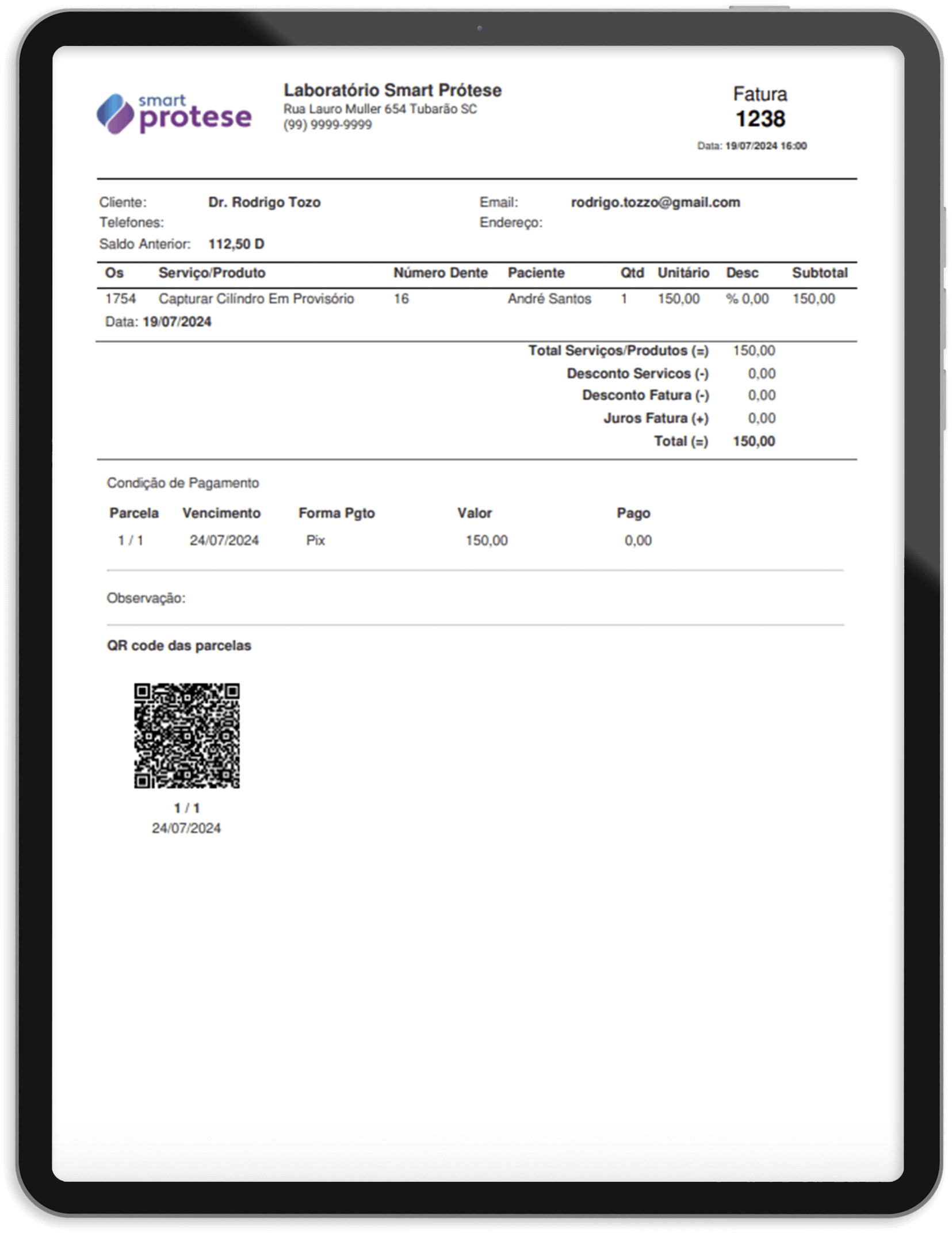Click patient name André Santos
952x1233 pixels.
tap(549, 298)
